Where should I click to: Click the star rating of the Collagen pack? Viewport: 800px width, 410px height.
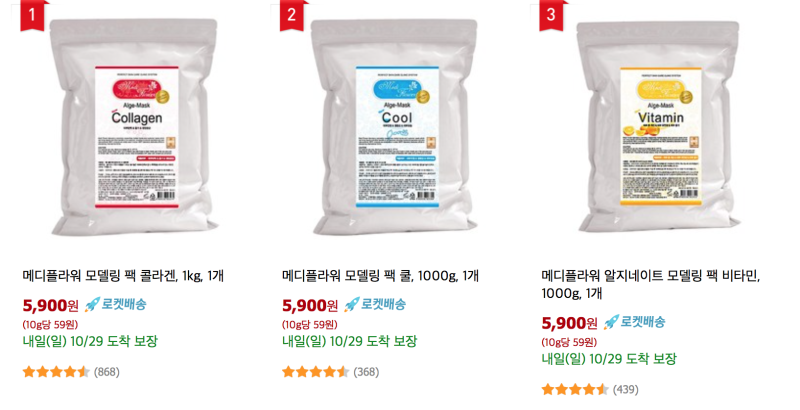(x=56, y=372)
